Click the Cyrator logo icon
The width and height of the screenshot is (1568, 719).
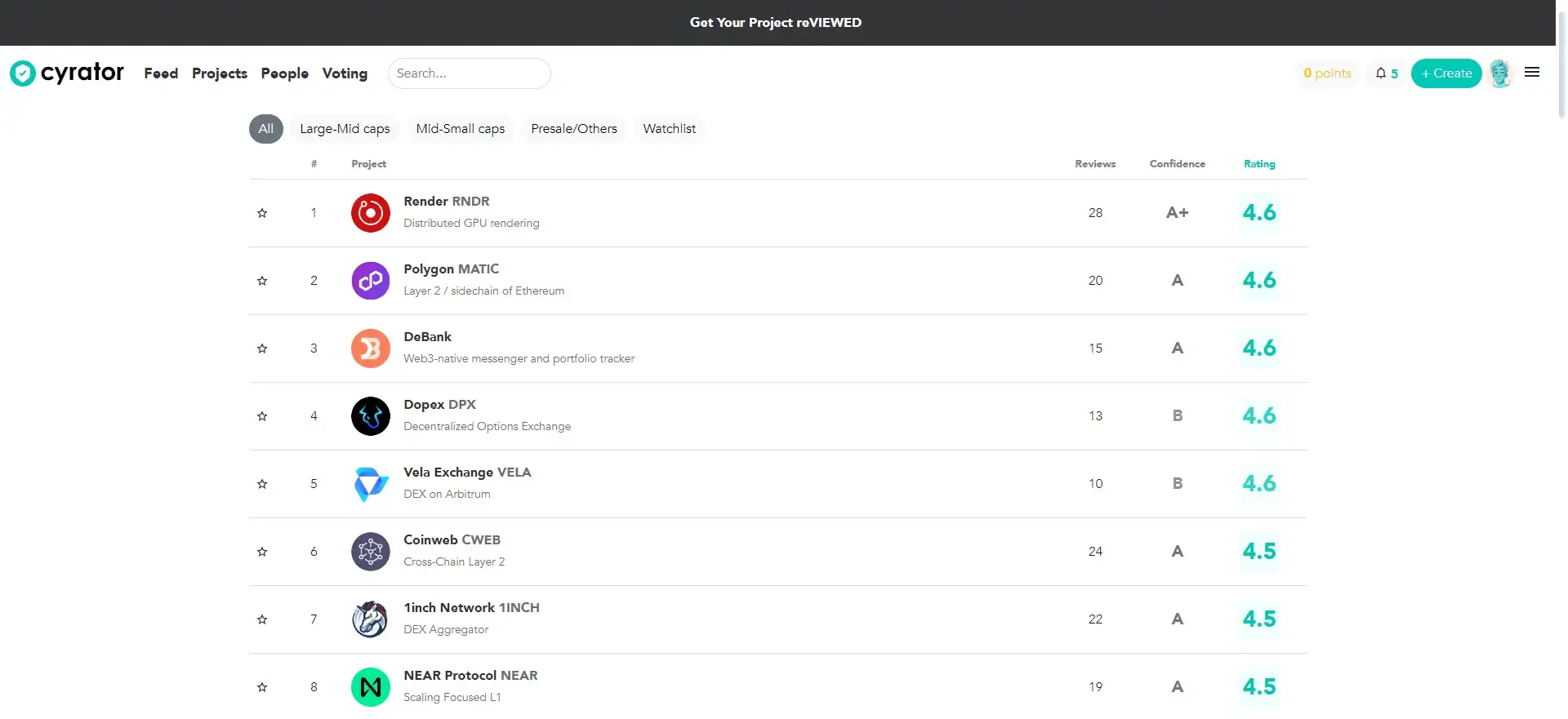pos(23,73)
